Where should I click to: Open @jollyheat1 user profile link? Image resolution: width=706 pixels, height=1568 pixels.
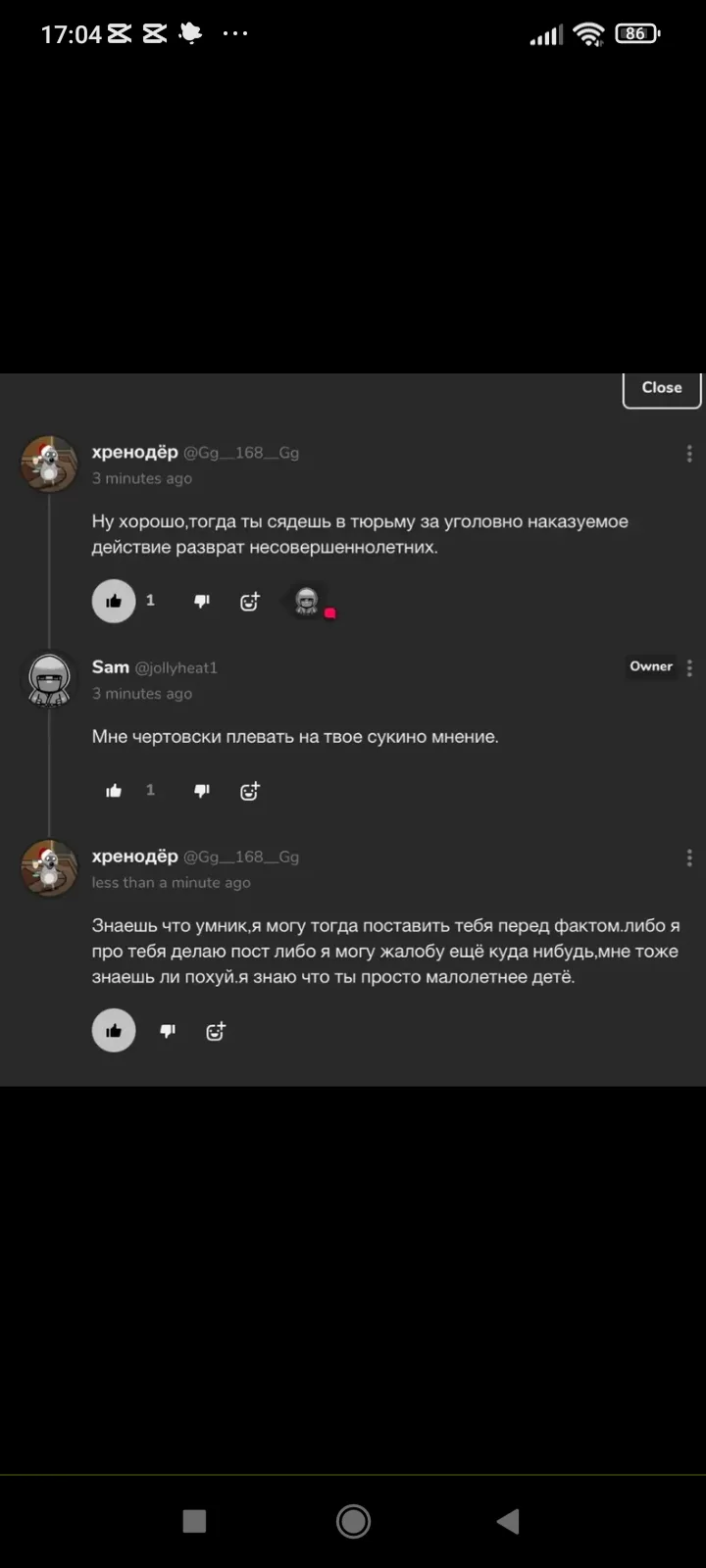(176, 668)
